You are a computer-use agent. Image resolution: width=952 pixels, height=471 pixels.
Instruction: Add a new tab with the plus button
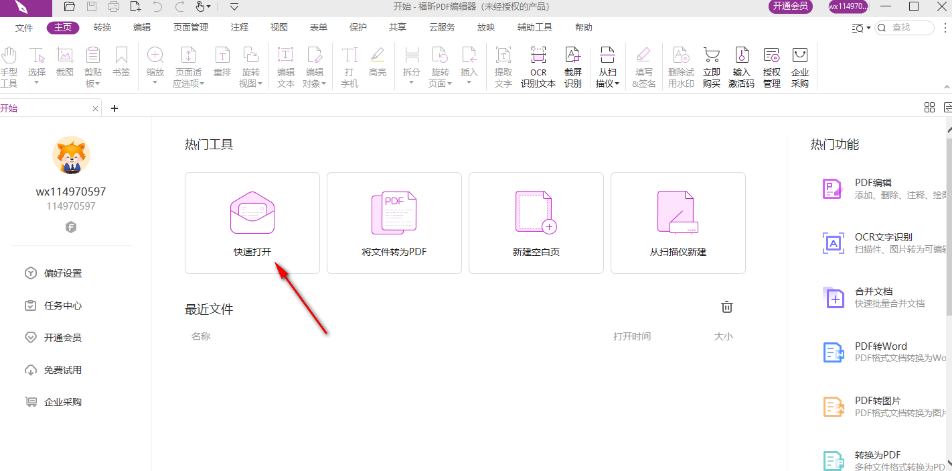(x=114, y=108)
